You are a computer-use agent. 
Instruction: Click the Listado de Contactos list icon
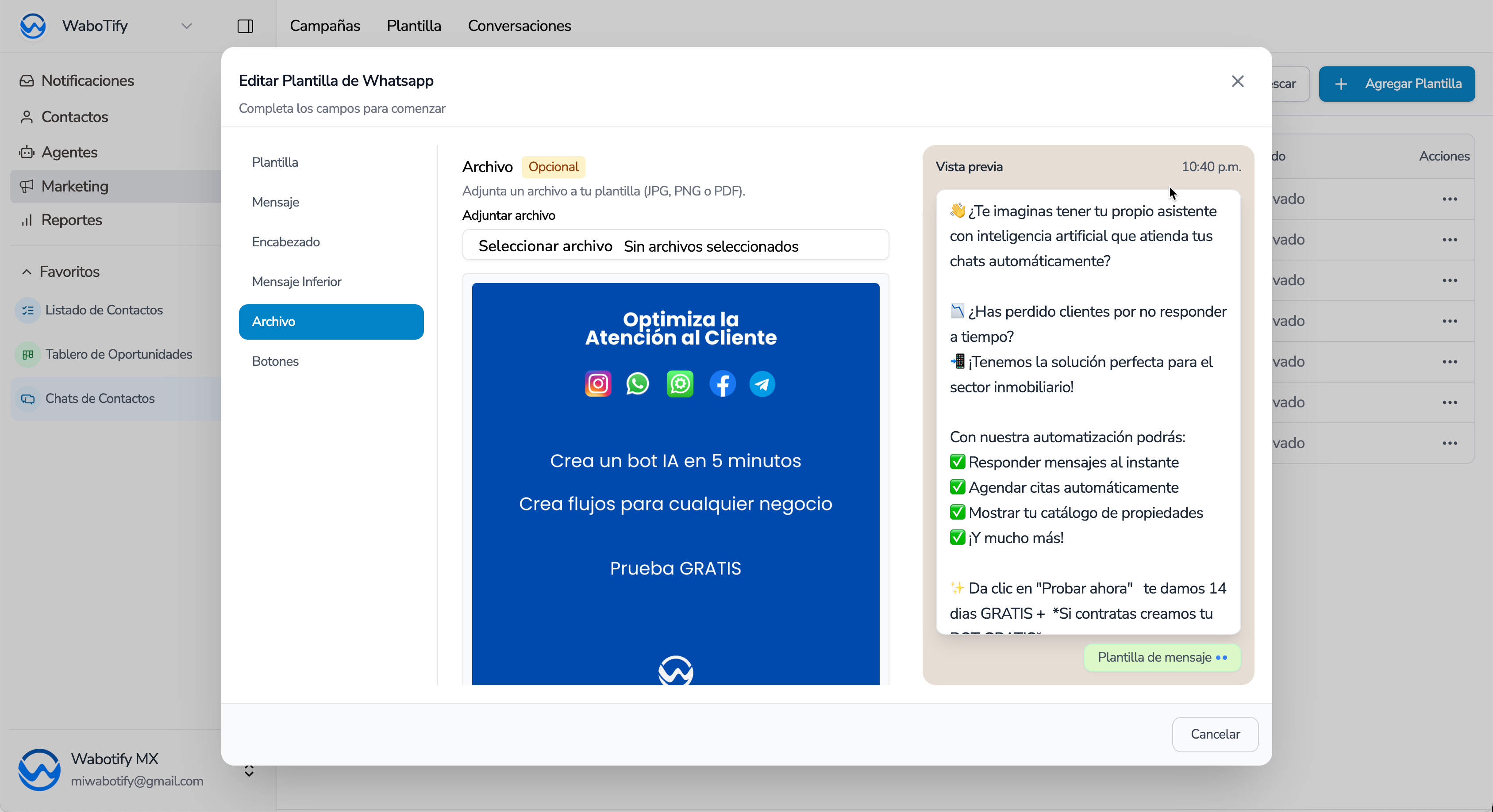coord(27,310)
